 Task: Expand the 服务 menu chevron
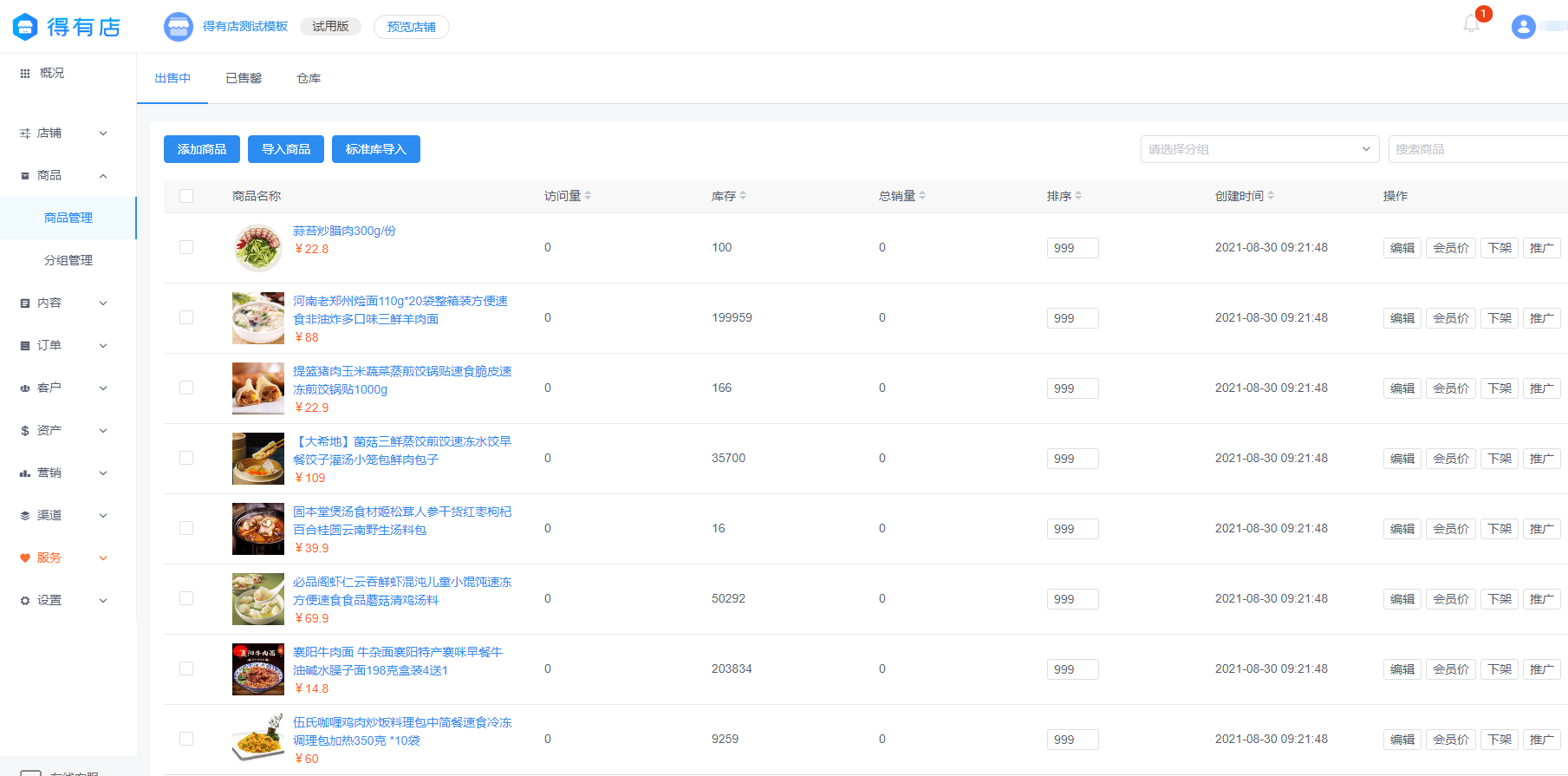click(103, 558)
